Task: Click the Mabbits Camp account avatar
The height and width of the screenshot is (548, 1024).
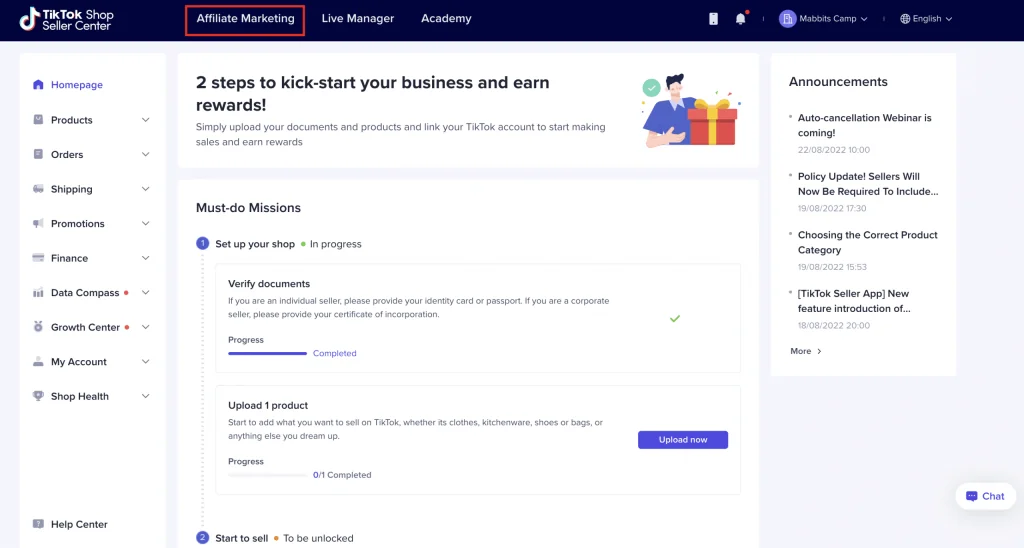Action: pyautogui.click(x=787, y=19)
